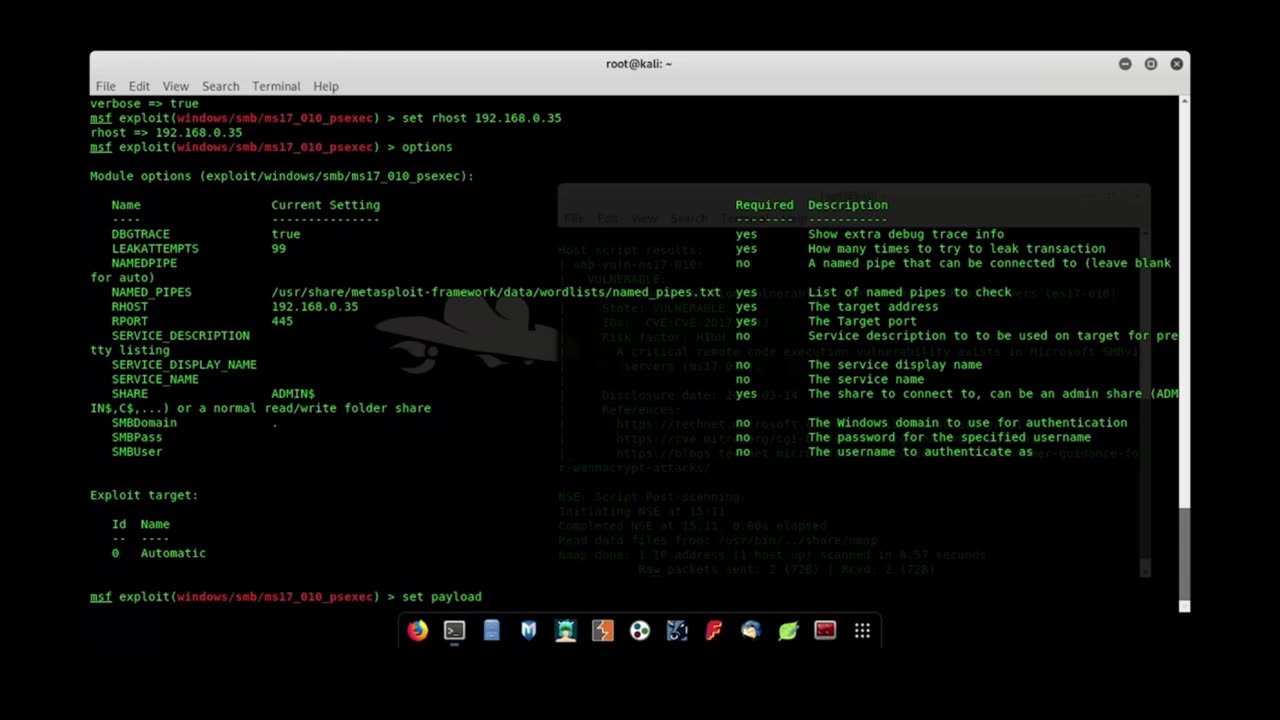Image resolution: width=1280 pixels, height=720 pixels.
Task: Launch Metasploit from the blue M dock icon
Action: 528,630
